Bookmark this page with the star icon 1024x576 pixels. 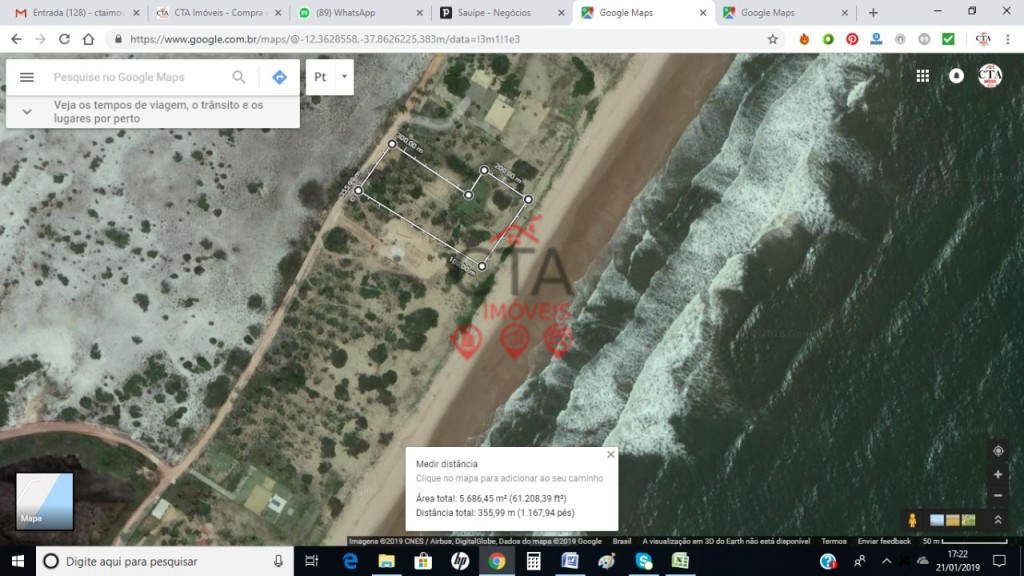click(x=772, y=39)
